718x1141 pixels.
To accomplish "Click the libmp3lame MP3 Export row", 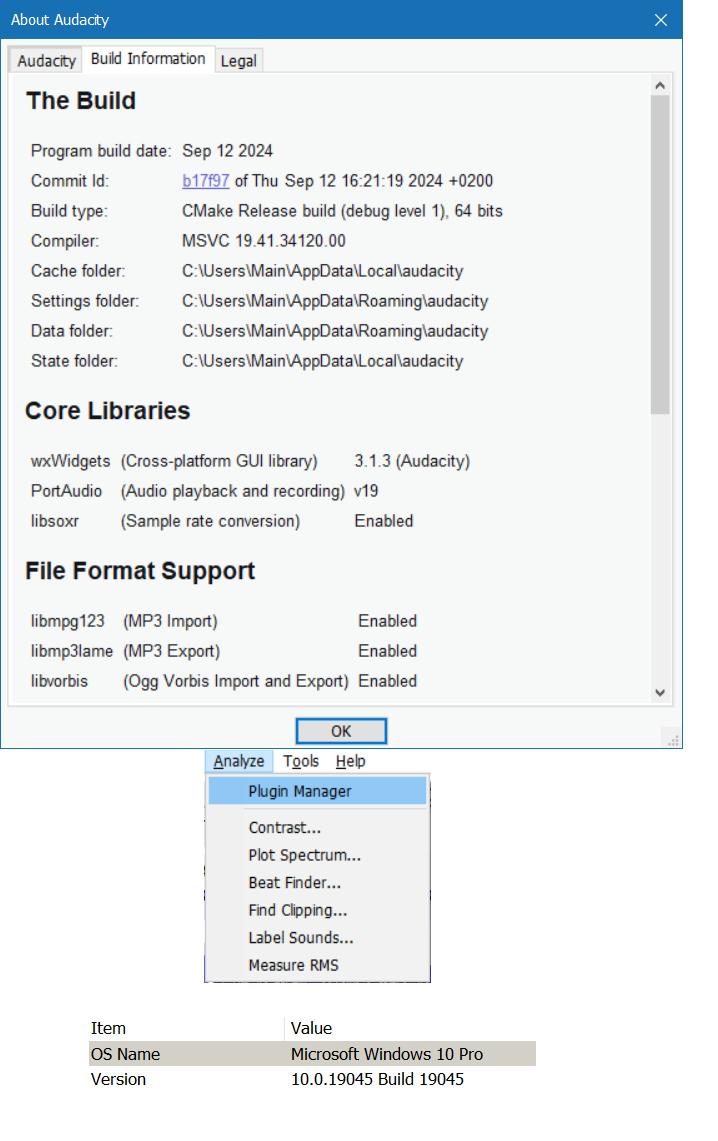I will [223, 651].
